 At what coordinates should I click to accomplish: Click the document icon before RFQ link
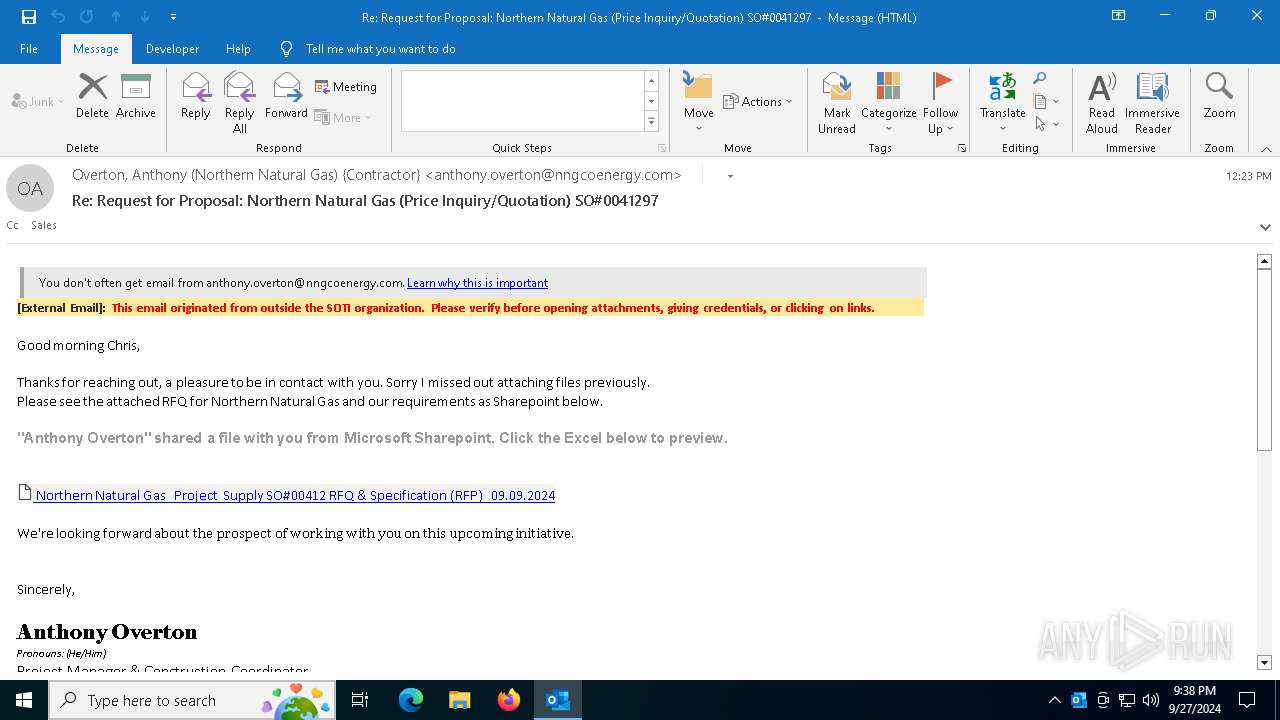coord(25,492)
